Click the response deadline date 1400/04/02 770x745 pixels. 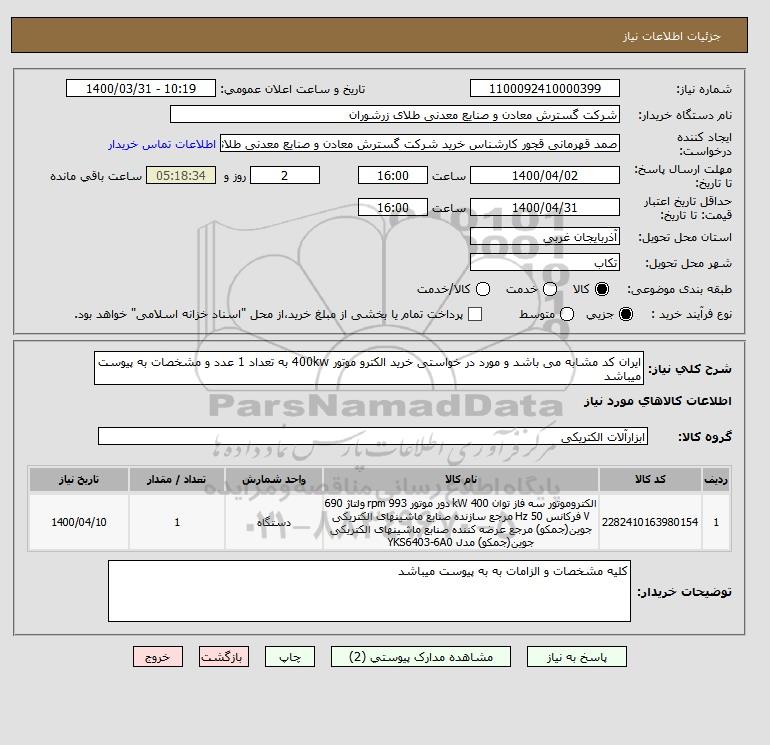pyautogui.click(x=545, y=175)
